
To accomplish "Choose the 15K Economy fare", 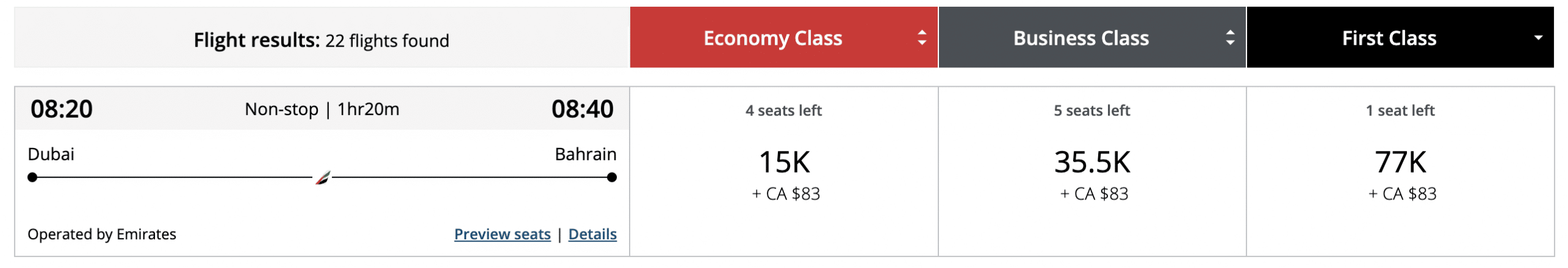I will click(x=784, y=163).
